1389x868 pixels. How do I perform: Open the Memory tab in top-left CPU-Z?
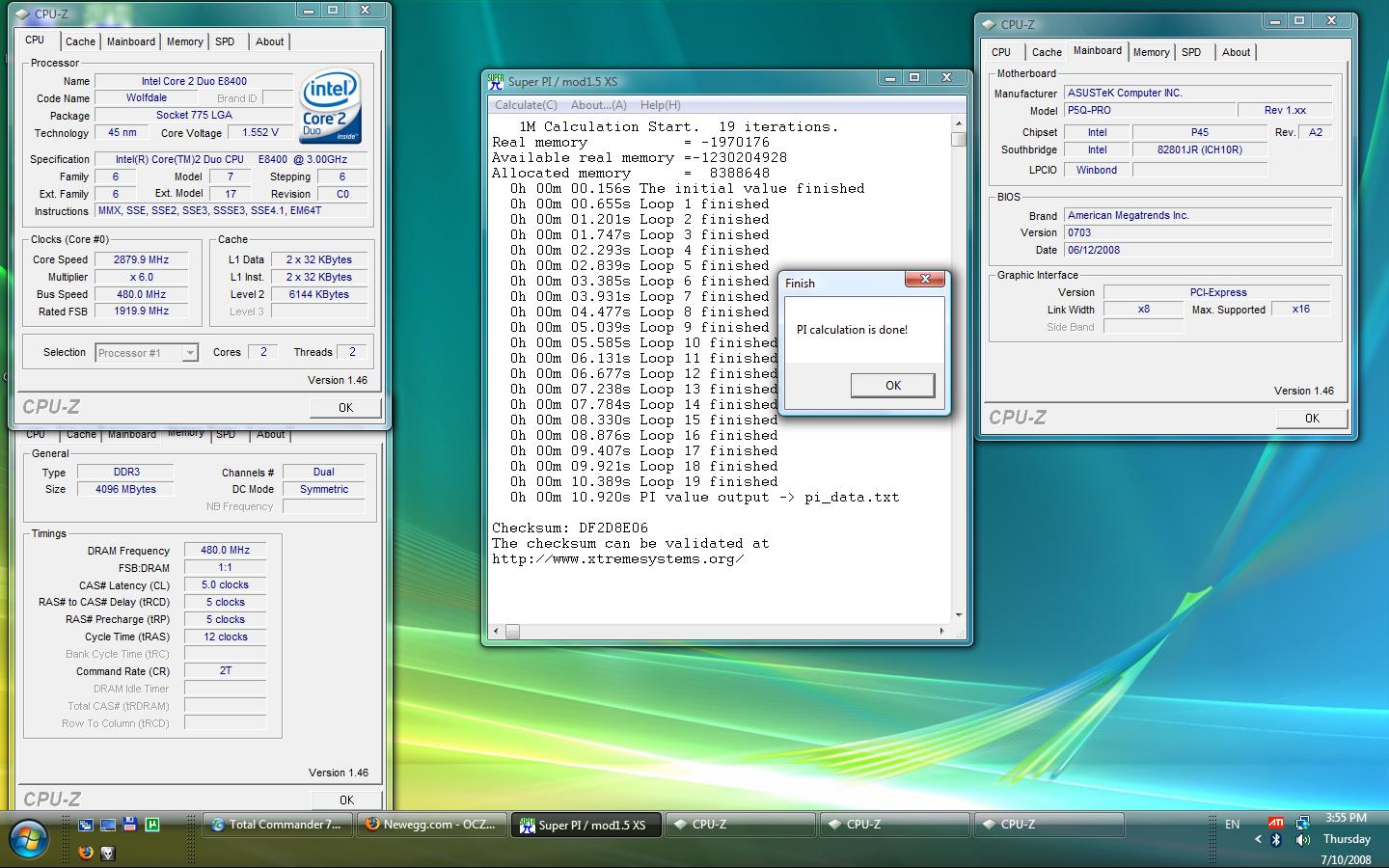point(184,41)
